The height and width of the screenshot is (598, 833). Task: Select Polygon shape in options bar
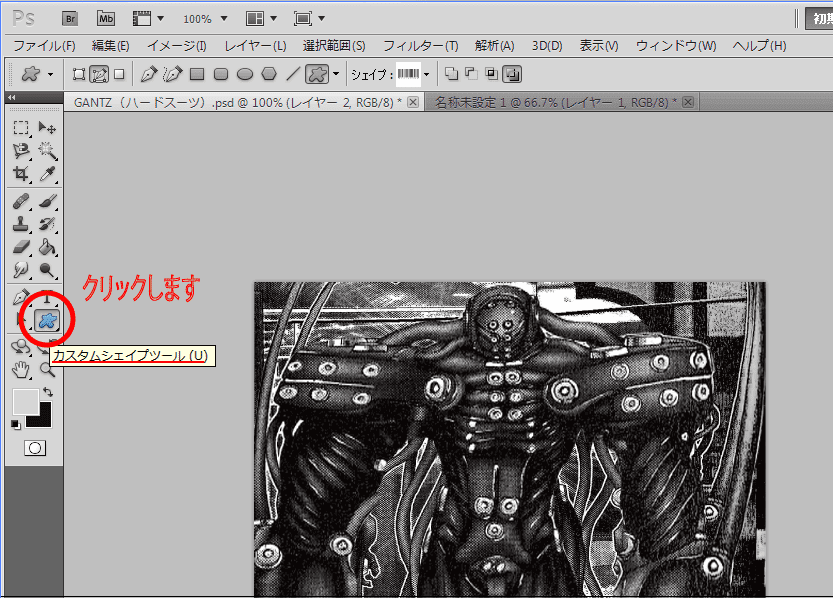point(269,74)
